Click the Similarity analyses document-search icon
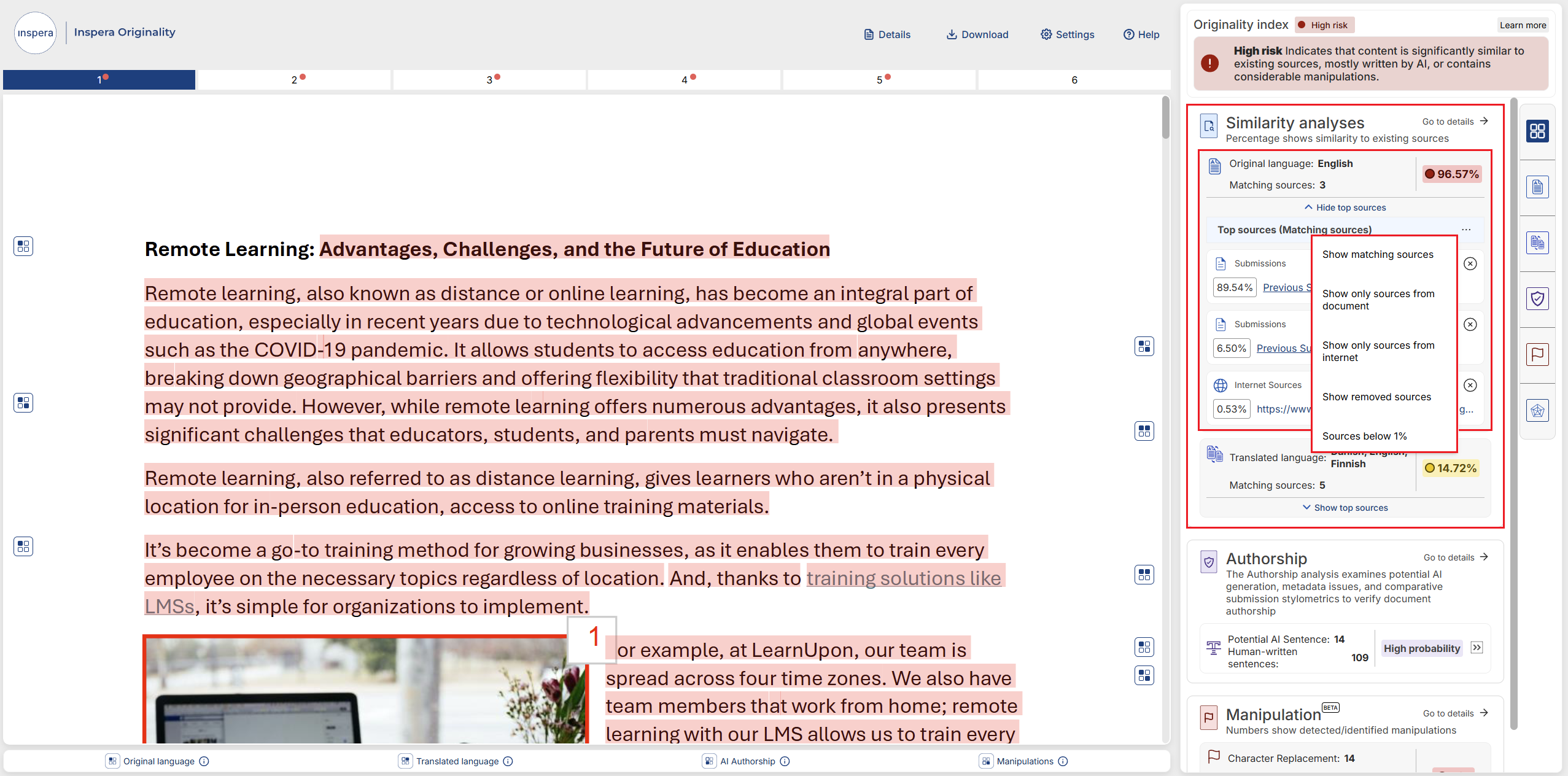The width and height of the screenshot is (1568, 776). [x=1209, y=126]
